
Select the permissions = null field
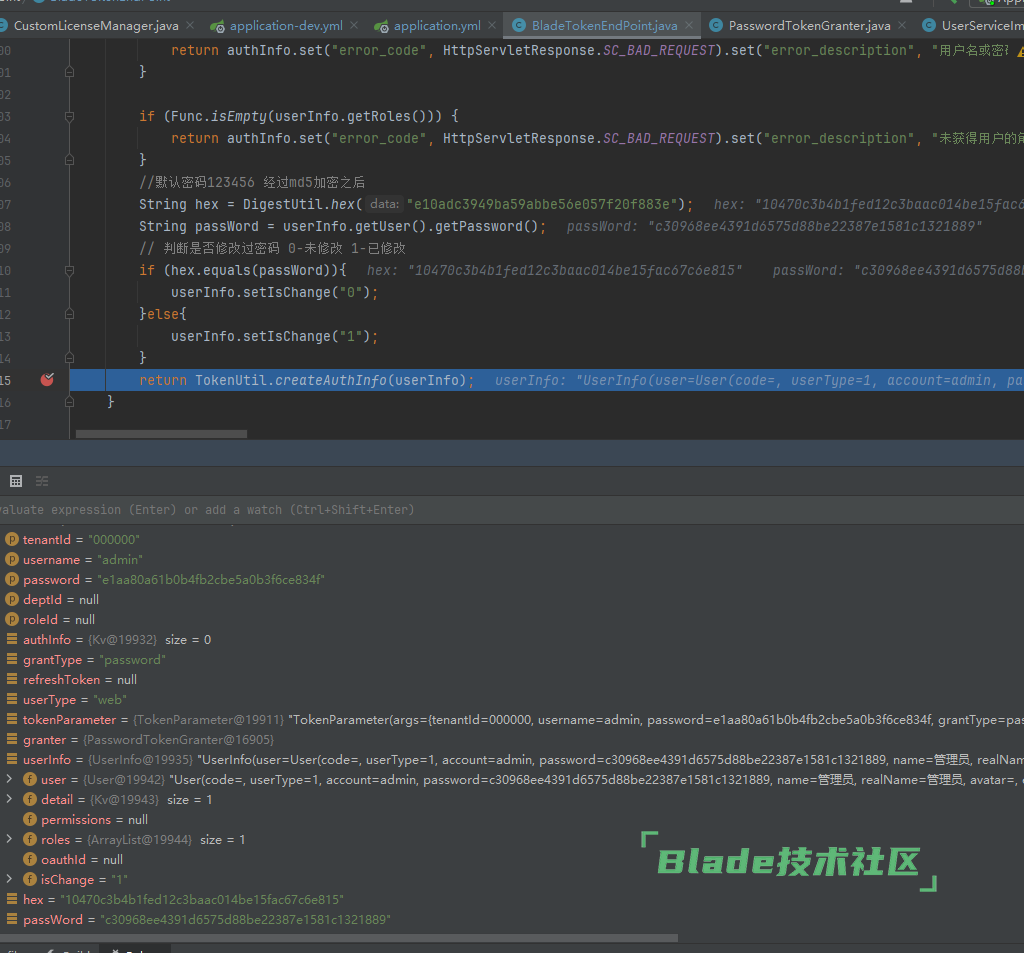[512, 819]
